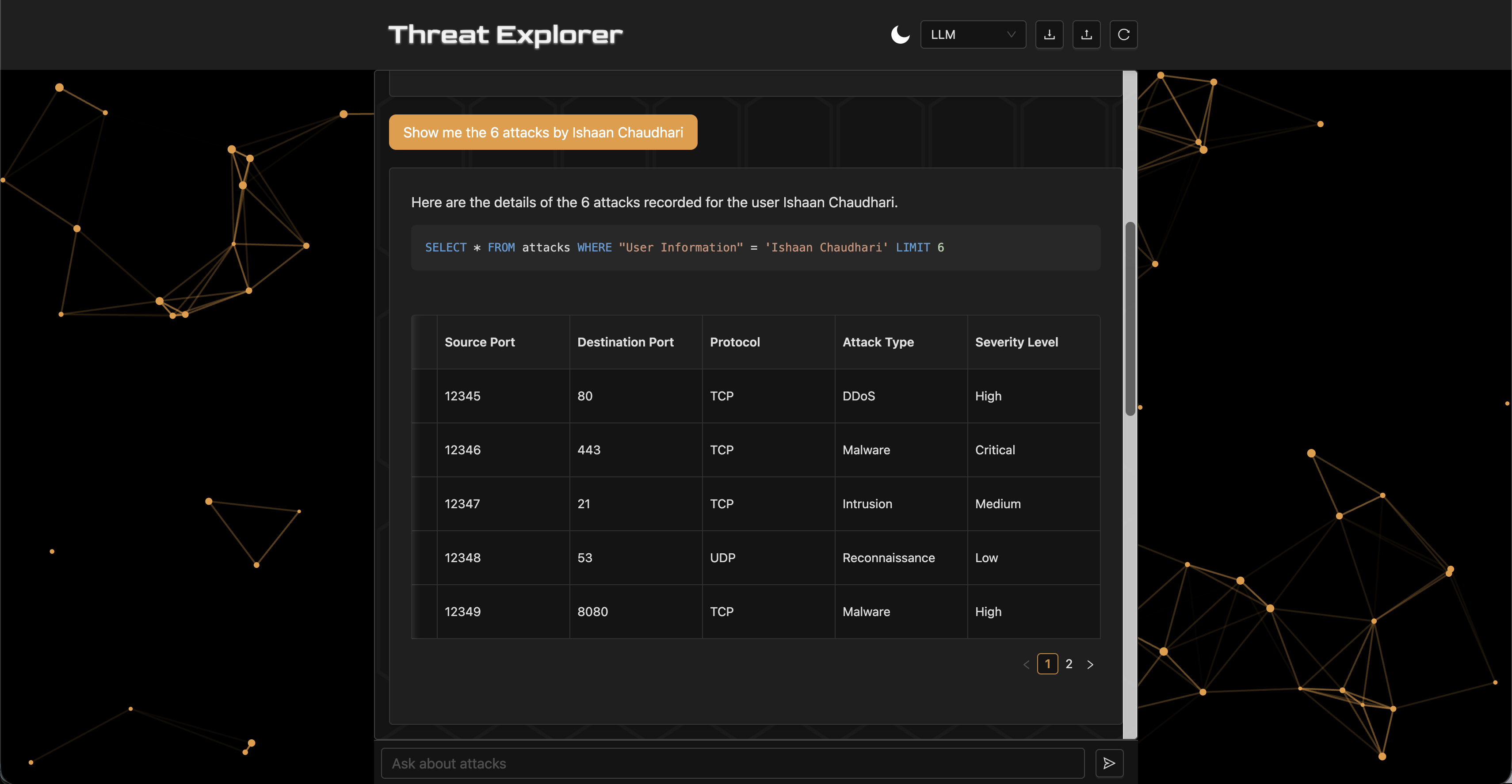Toggle dark mode with the moon icon

[x=901, y=34]
